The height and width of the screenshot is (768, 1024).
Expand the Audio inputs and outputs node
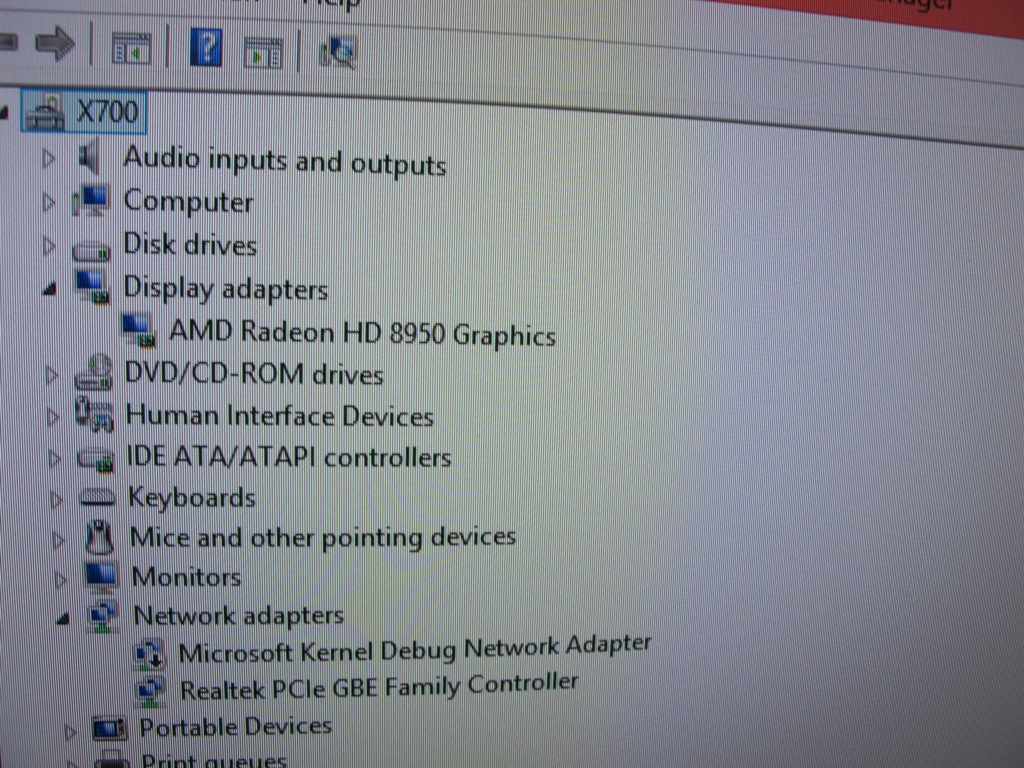click(x=48, y=157)
